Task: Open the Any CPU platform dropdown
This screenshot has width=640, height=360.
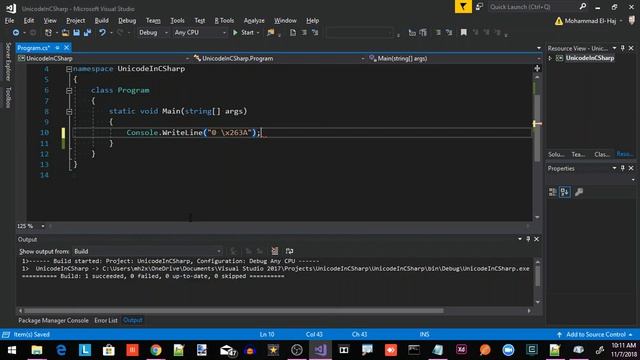Action: coord(200,33)
